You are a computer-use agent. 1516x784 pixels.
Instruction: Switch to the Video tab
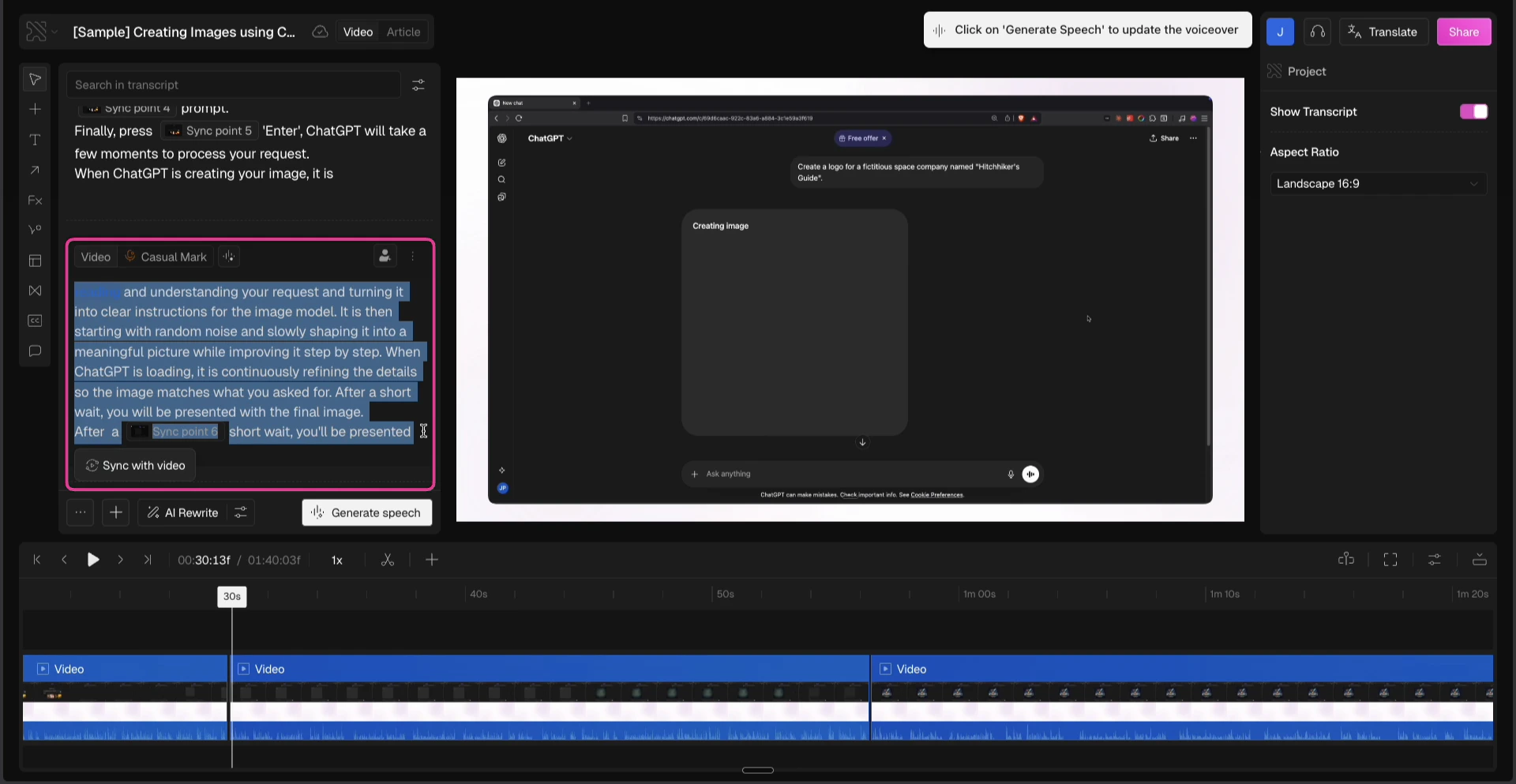(x=358, y=32)
